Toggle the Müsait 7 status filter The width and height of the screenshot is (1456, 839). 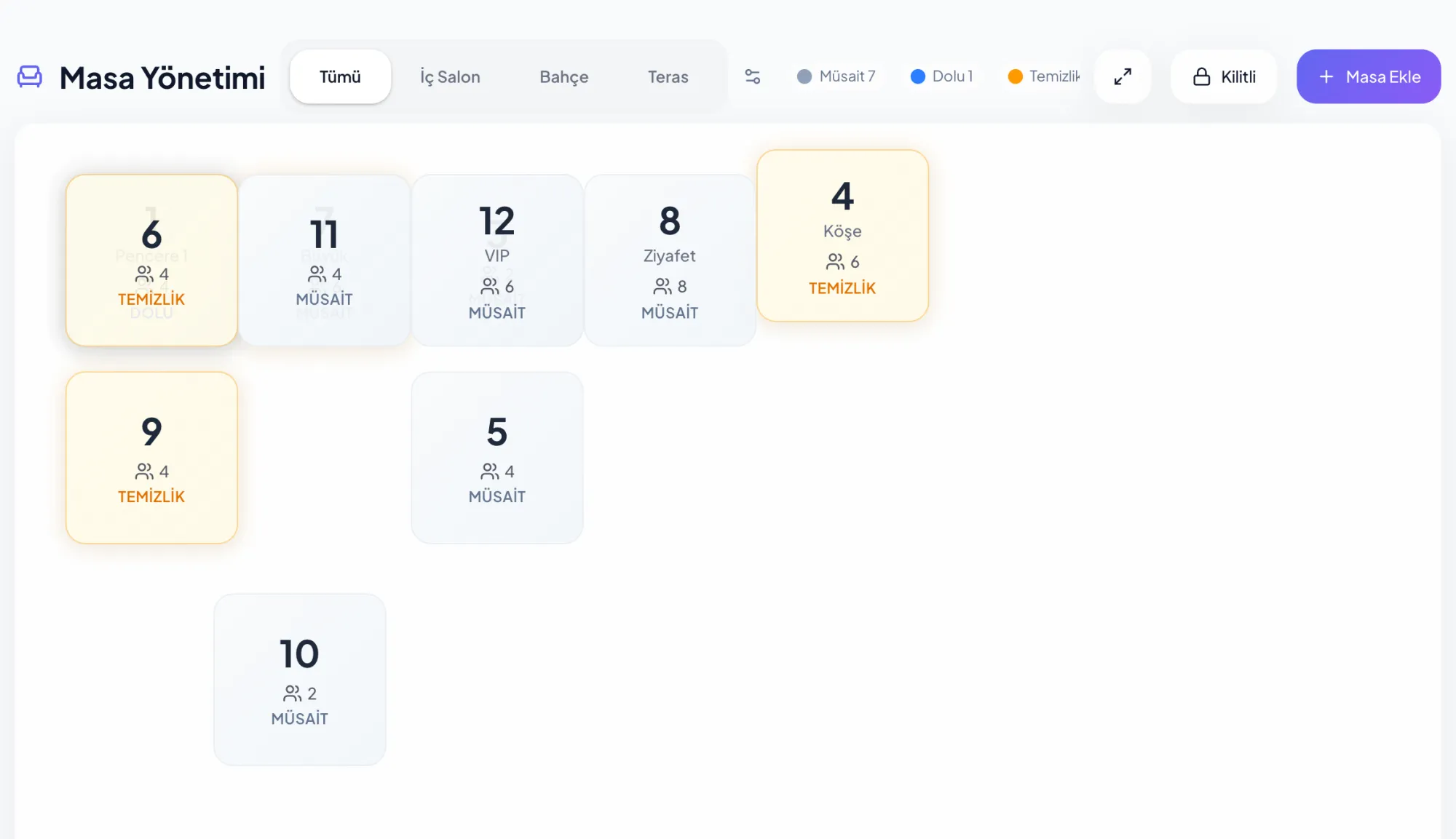pyautogui.click(x=836, y=76)
